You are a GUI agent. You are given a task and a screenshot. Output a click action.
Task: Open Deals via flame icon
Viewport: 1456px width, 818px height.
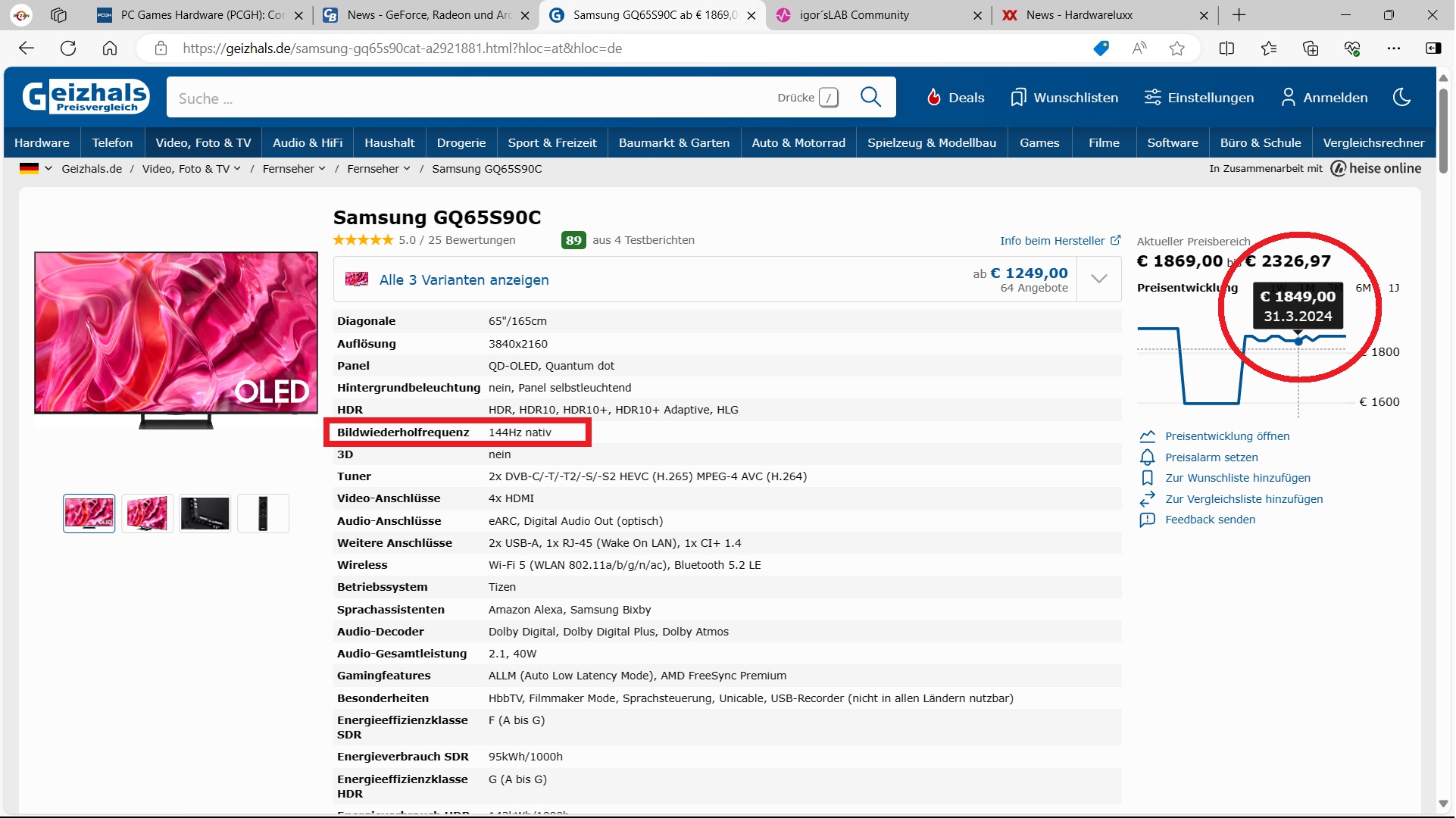point(933,97)
